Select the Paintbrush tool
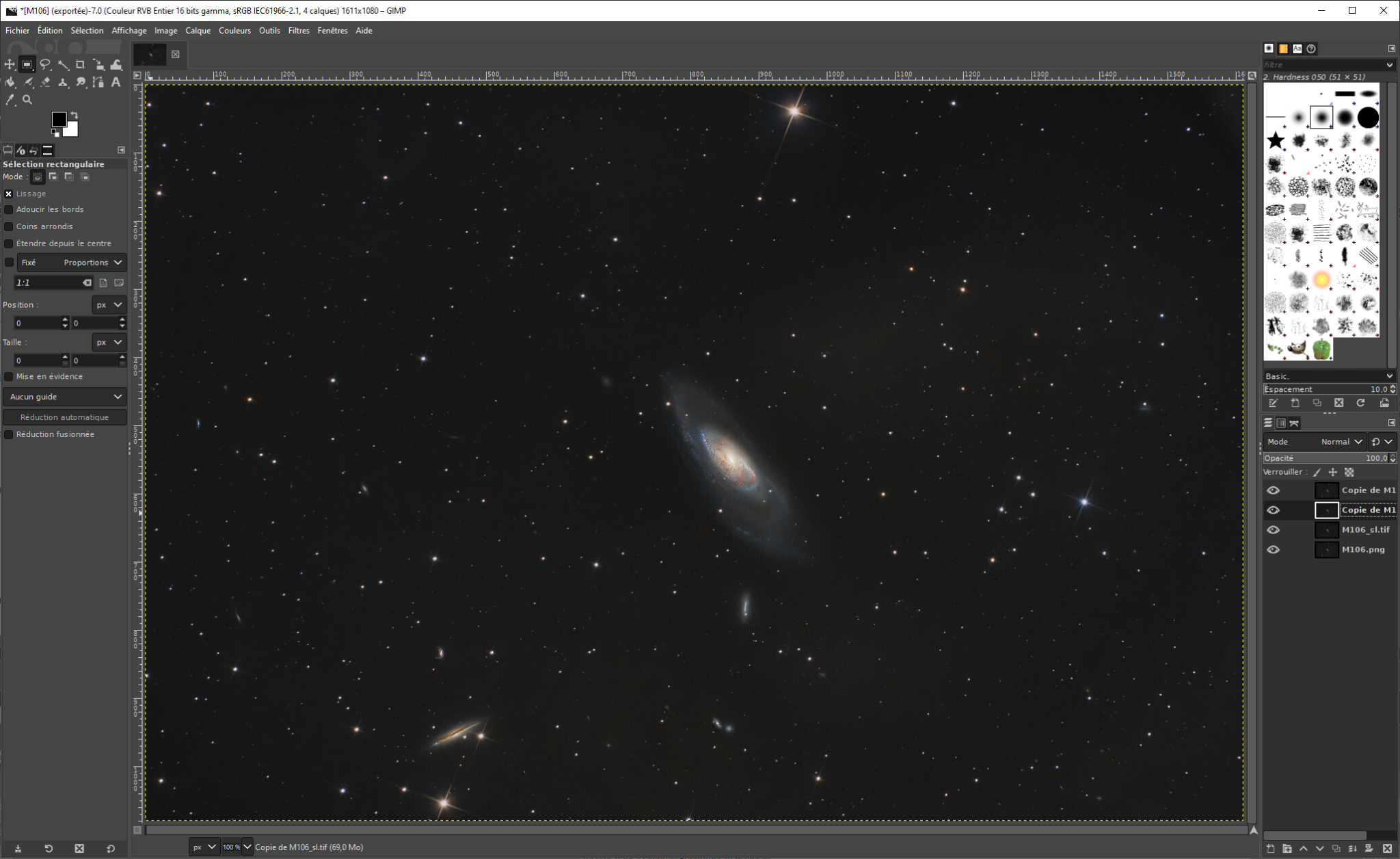The height and width of the screenshot is (859, 1400). [x=27, y=82]
